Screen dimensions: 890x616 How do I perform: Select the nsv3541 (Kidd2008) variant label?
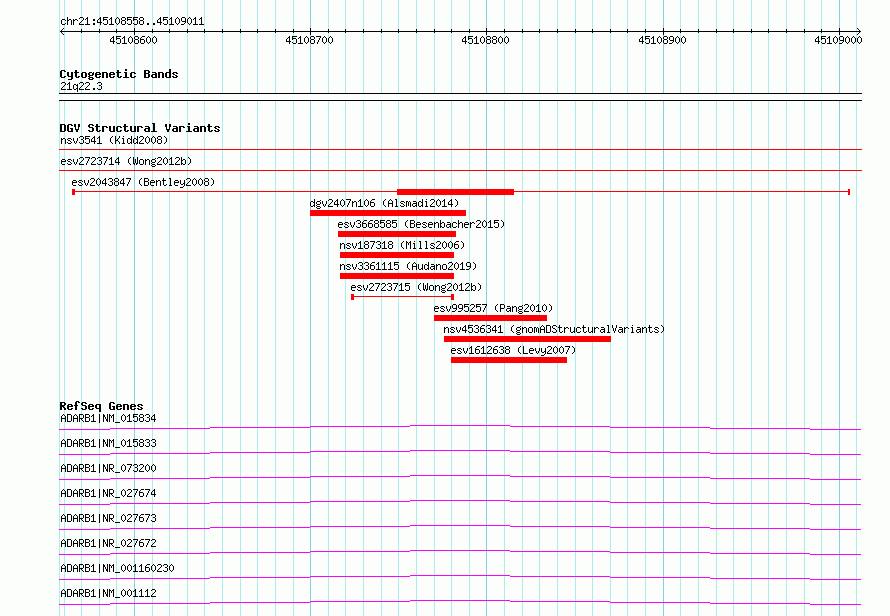click(114, 140)
